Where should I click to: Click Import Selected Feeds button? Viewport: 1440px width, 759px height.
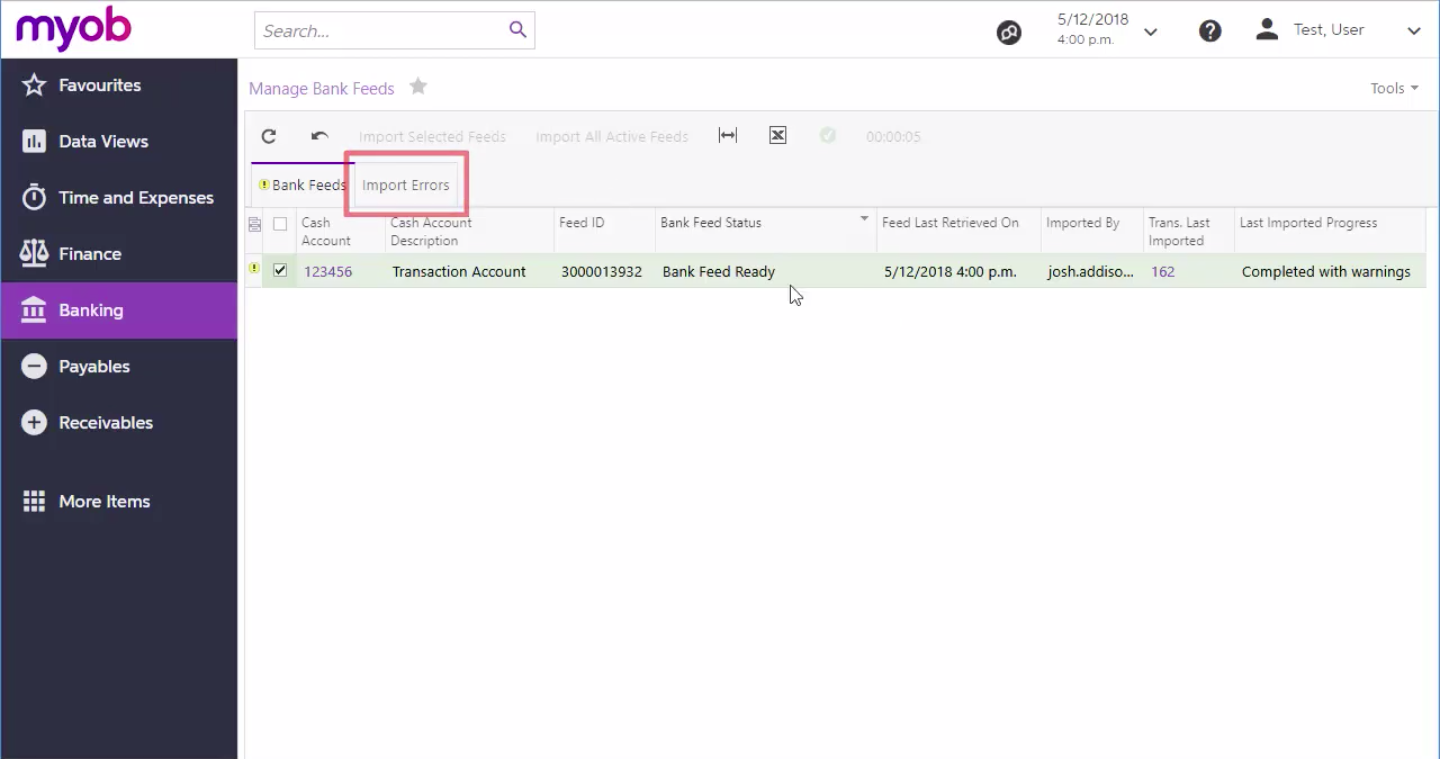[x=432, y=137]
